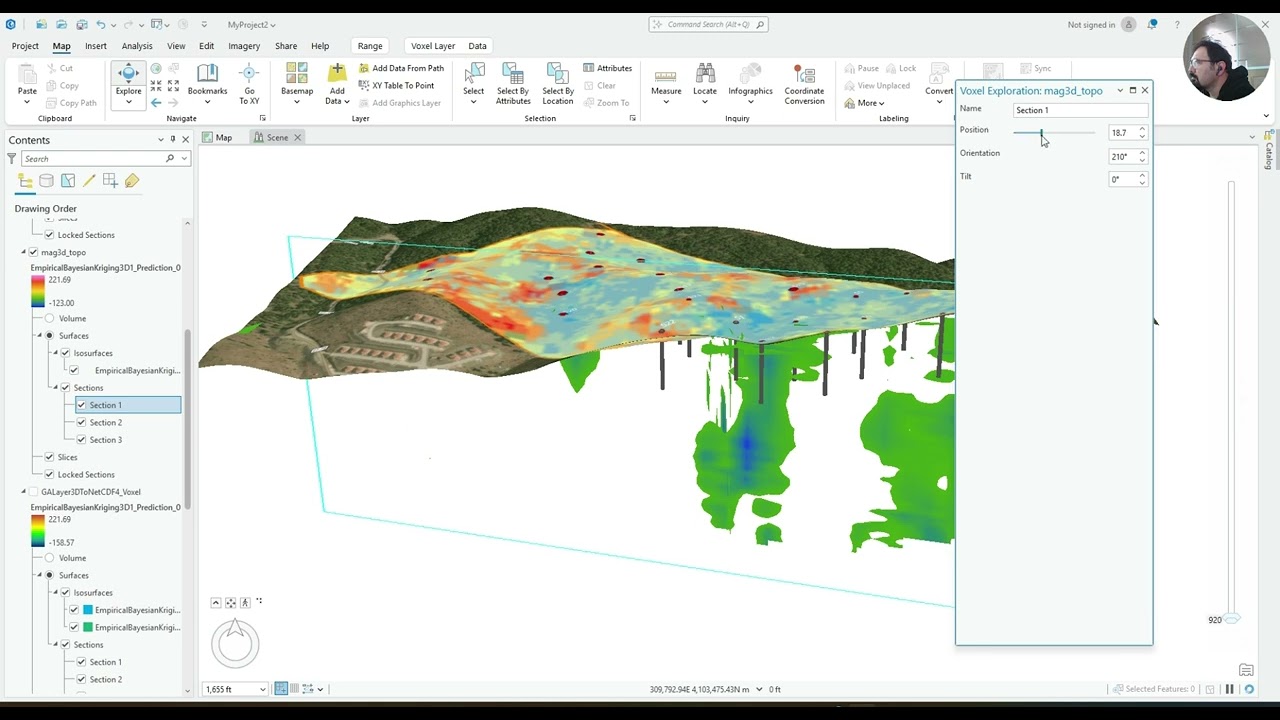
Task: Open the Attributes pane
Action: click(607, 68)
